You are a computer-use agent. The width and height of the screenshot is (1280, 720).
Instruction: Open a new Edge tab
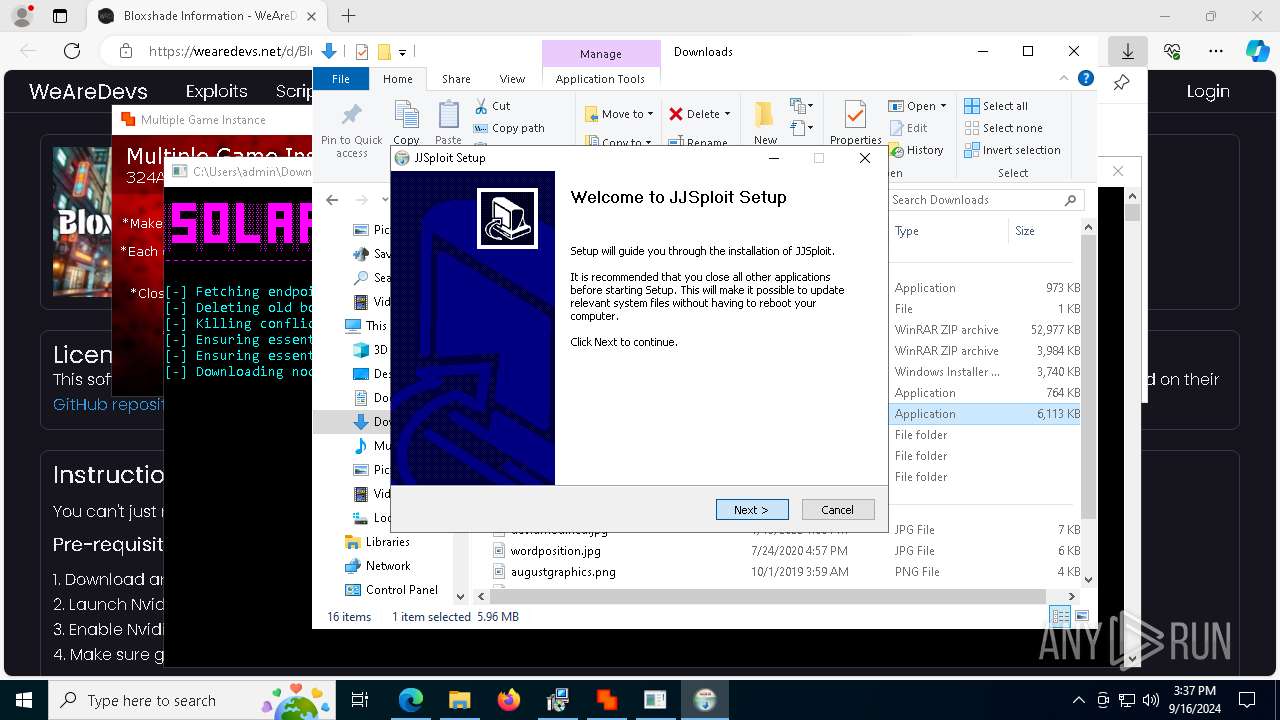(348, 16)
